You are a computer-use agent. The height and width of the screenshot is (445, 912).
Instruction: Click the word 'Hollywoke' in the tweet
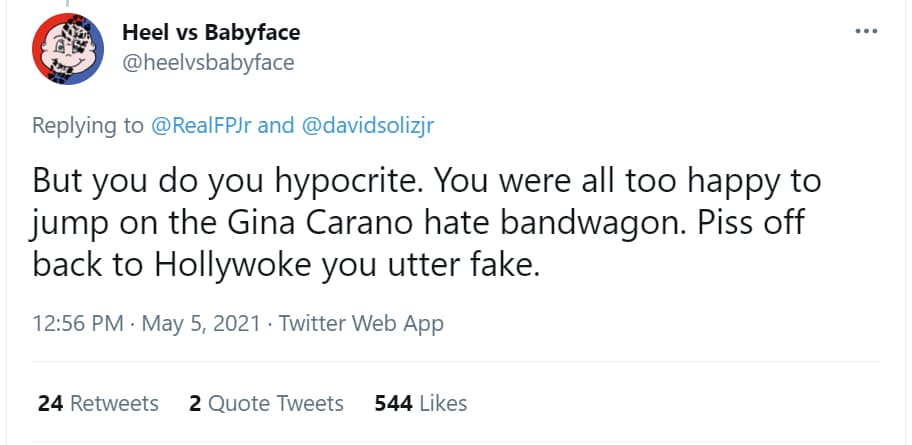tap(233, 266)
